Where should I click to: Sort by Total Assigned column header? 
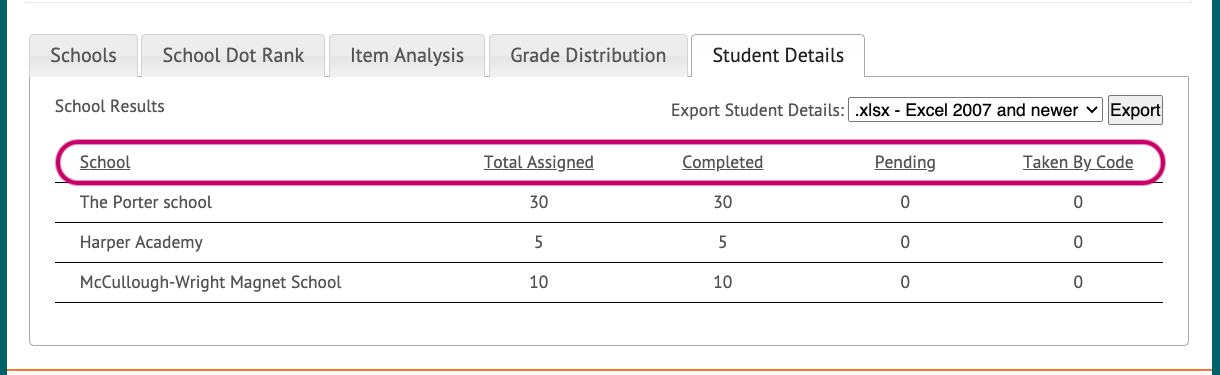click(539, 162)
